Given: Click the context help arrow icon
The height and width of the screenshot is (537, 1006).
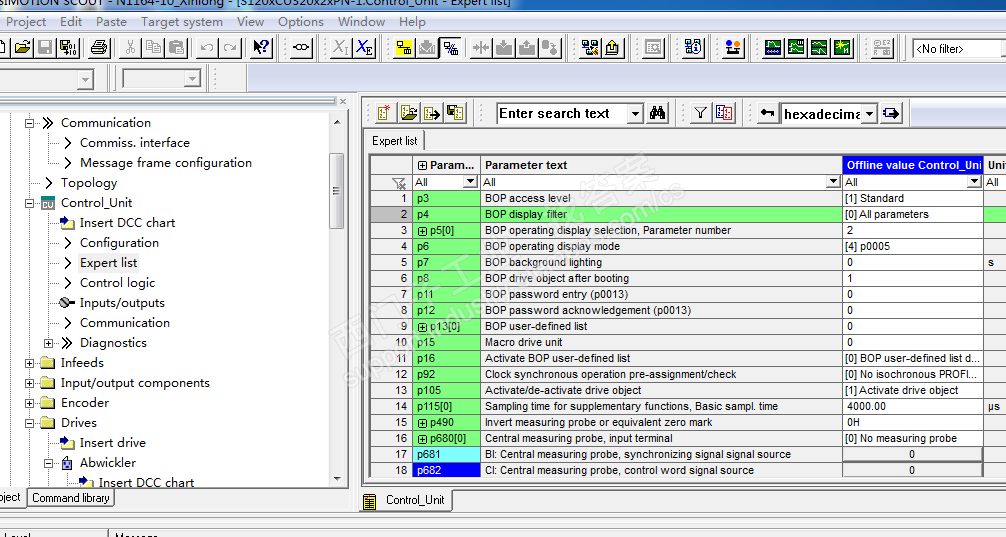Looking at the screenshot, I should pyautogui.click(x=260, y=47).
